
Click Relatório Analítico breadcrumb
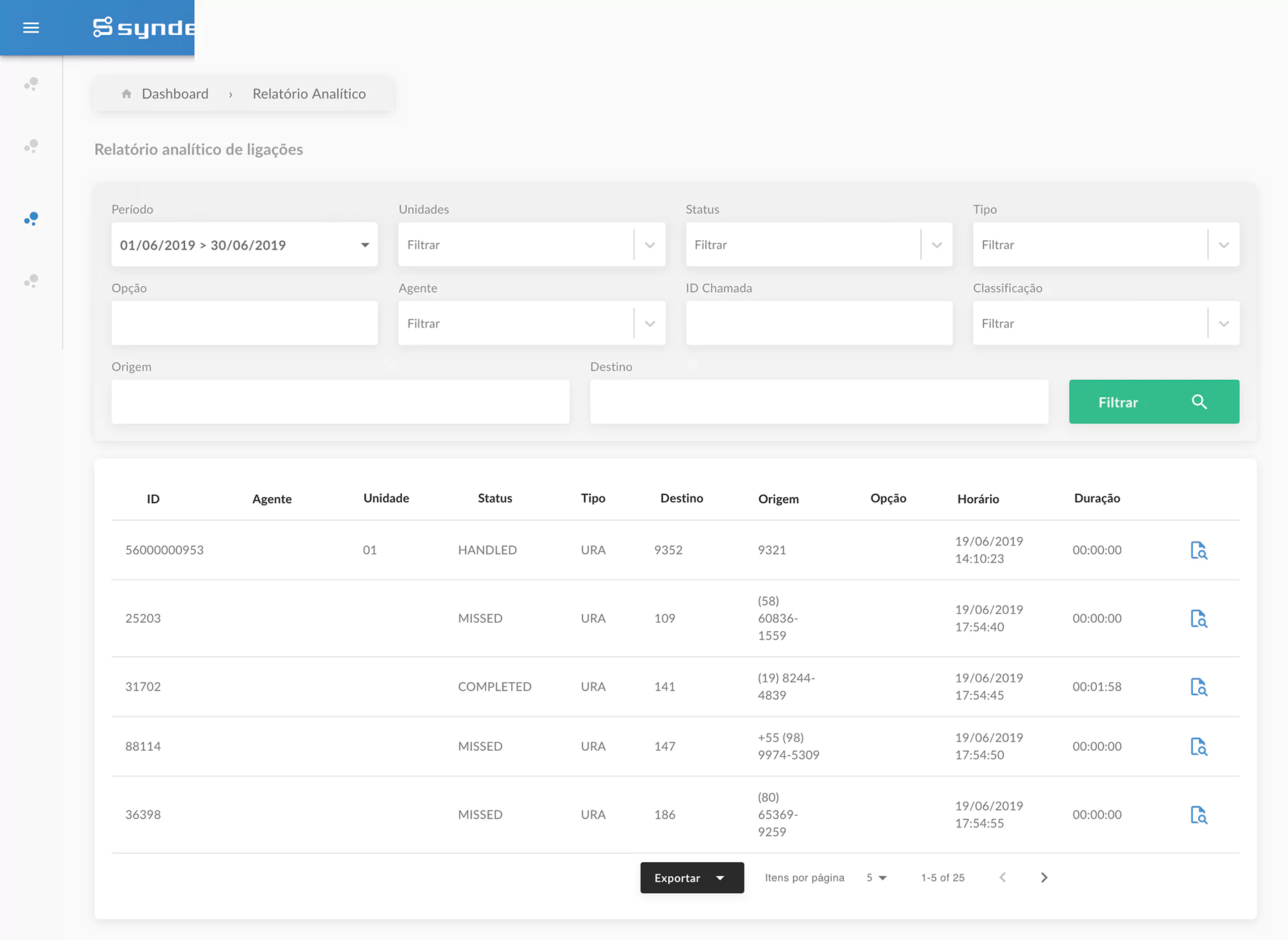click(309, 94)
